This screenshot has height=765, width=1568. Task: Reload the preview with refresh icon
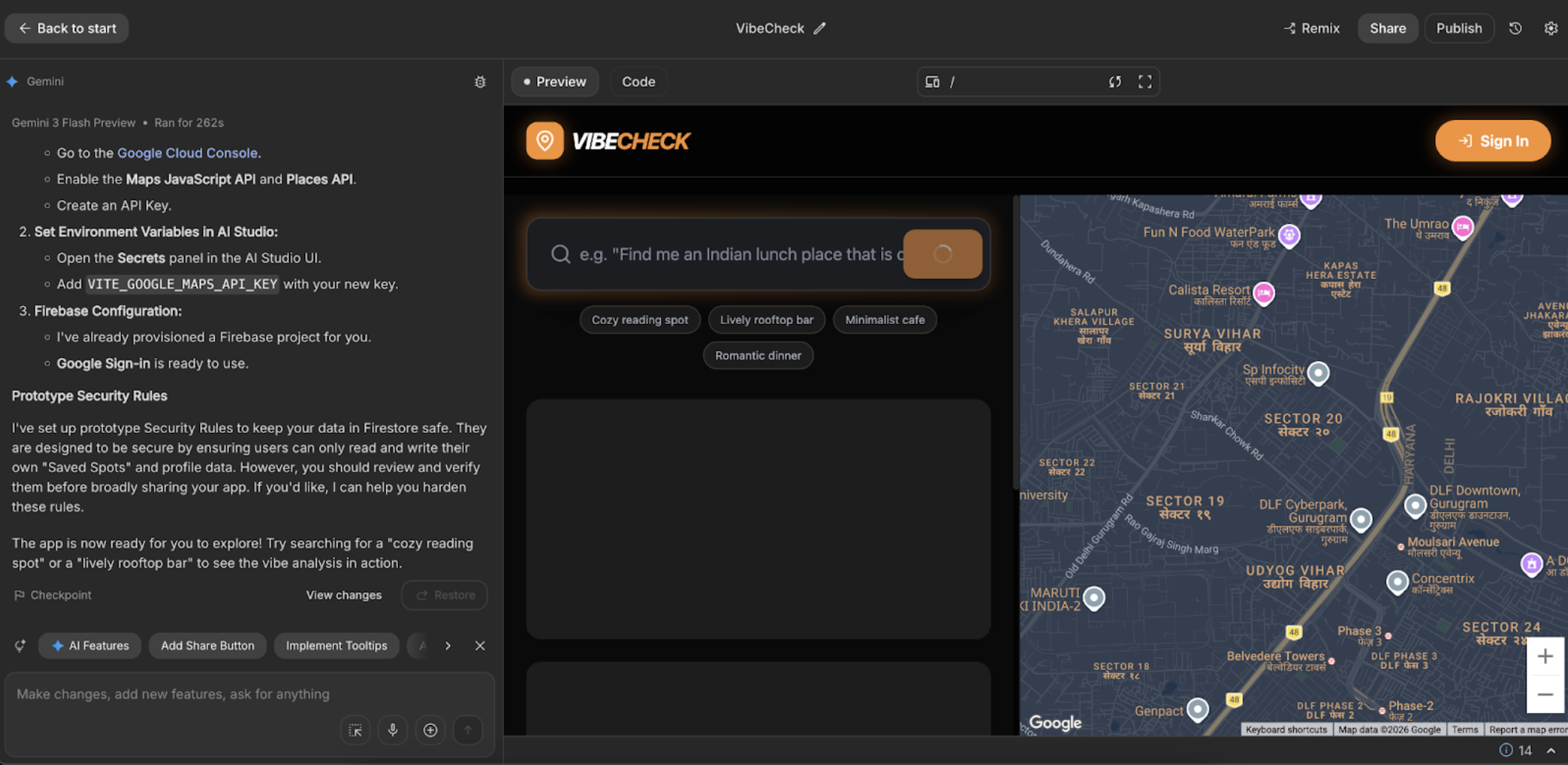[1114, 82]
